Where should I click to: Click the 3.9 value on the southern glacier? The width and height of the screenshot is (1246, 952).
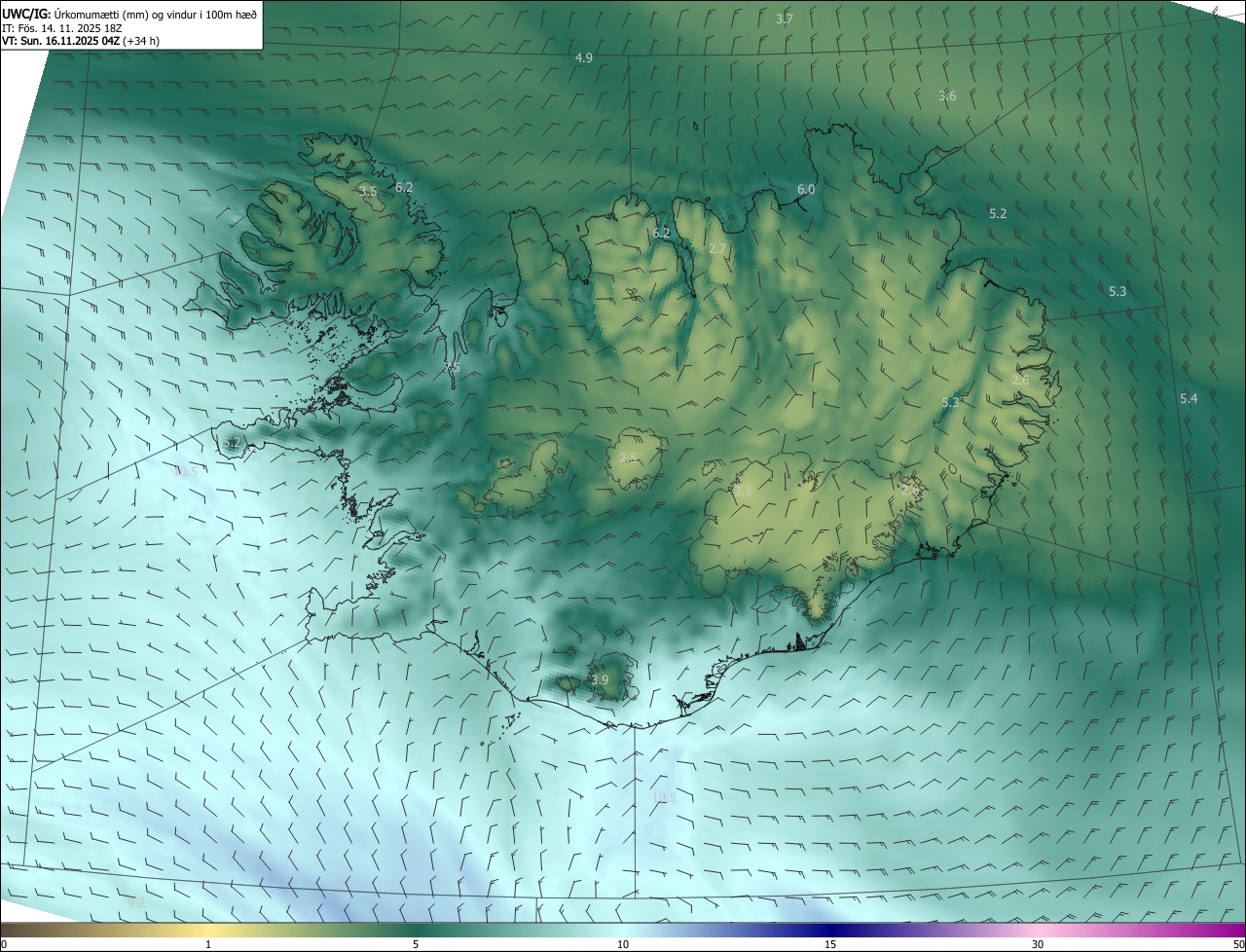tap(600, 679)
